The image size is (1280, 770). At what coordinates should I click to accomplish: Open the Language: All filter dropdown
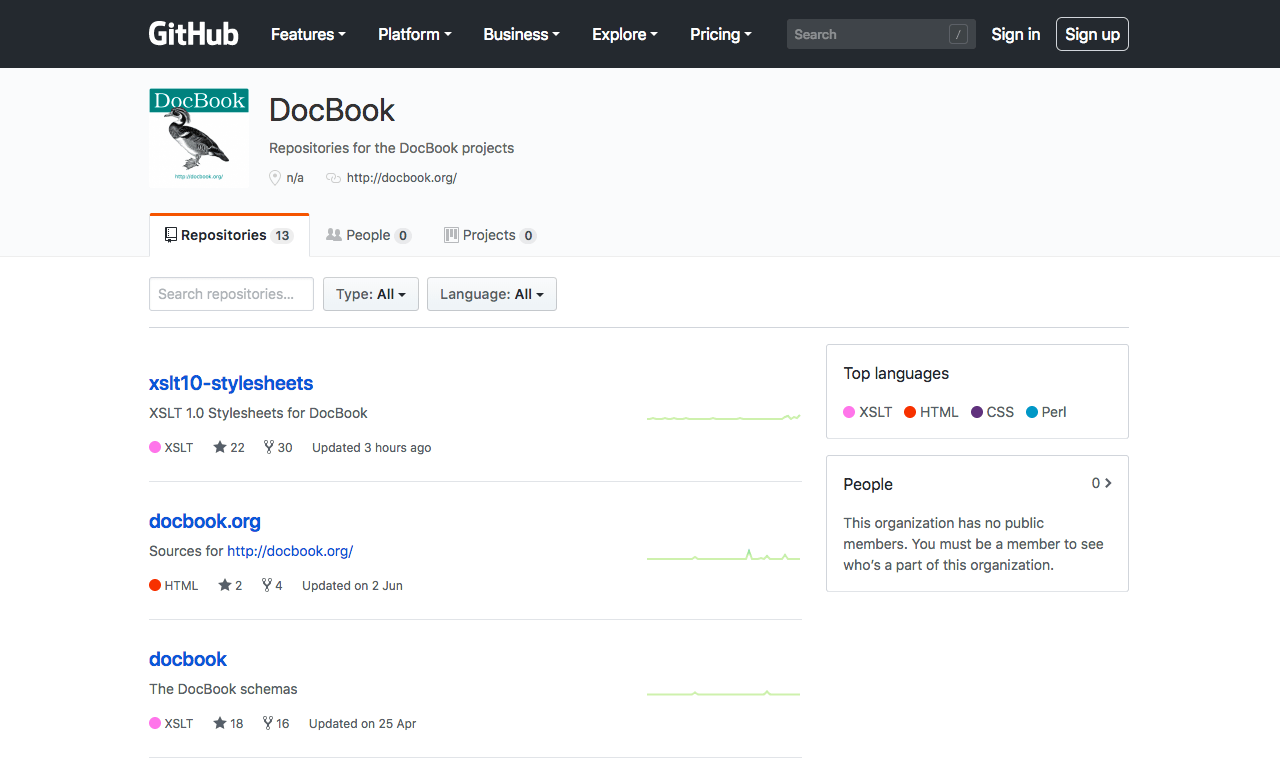click(x=492, y=294)
